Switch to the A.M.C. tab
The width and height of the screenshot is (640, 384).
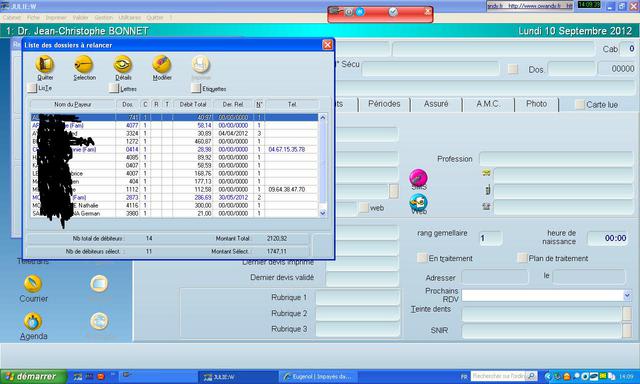(488, 104)
